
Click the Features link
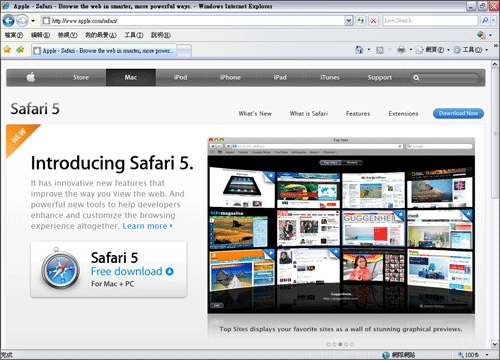(358, 114)
